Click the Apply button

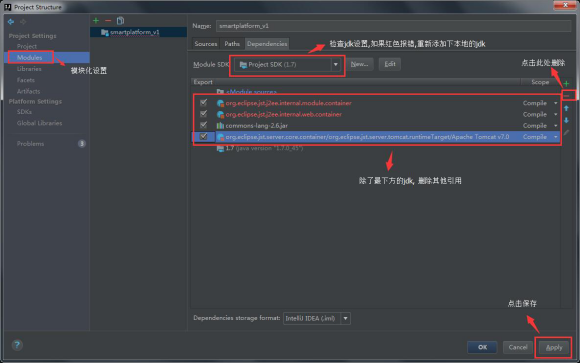(x=554, y=347)
